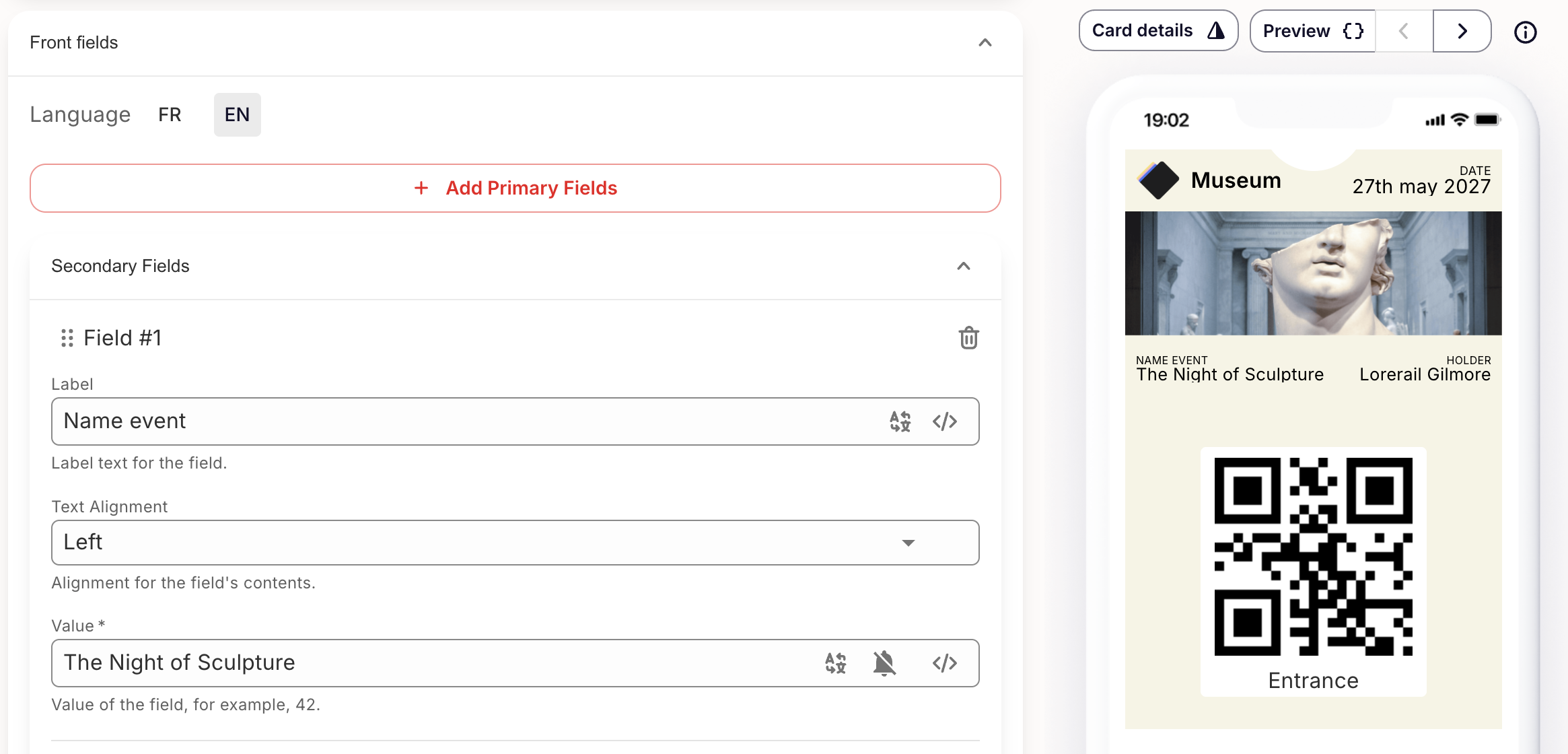Click the code variable icon in Value field
1568x754 pixels.
click(x=945, y=663)
